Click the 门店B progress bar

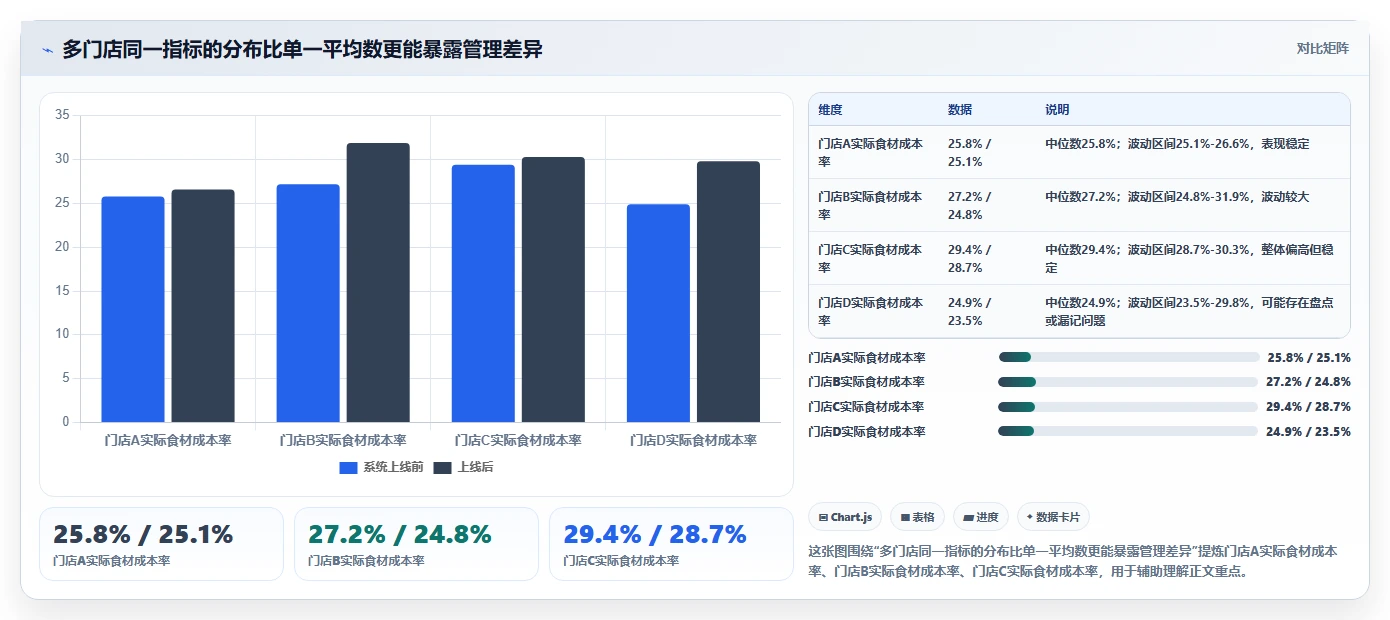pos(1128,382)
